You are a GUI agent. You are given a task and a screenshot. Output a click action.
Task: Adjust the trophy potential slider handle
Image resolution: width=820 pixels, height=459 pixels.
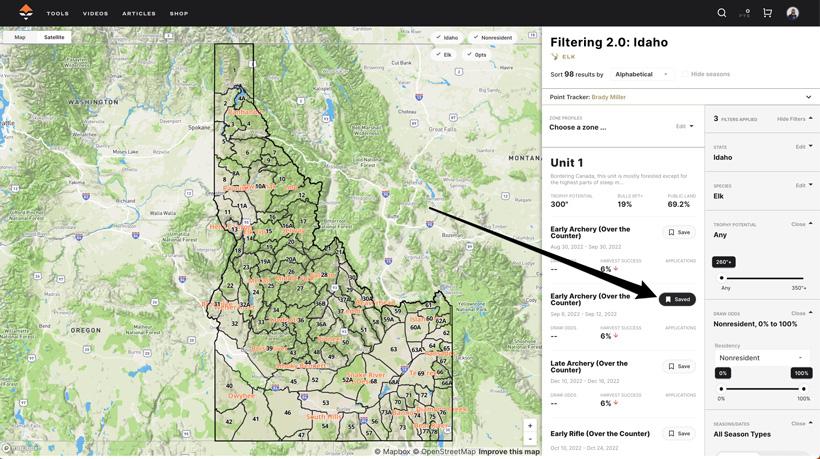pyautogui.click(x=722, y=278)
